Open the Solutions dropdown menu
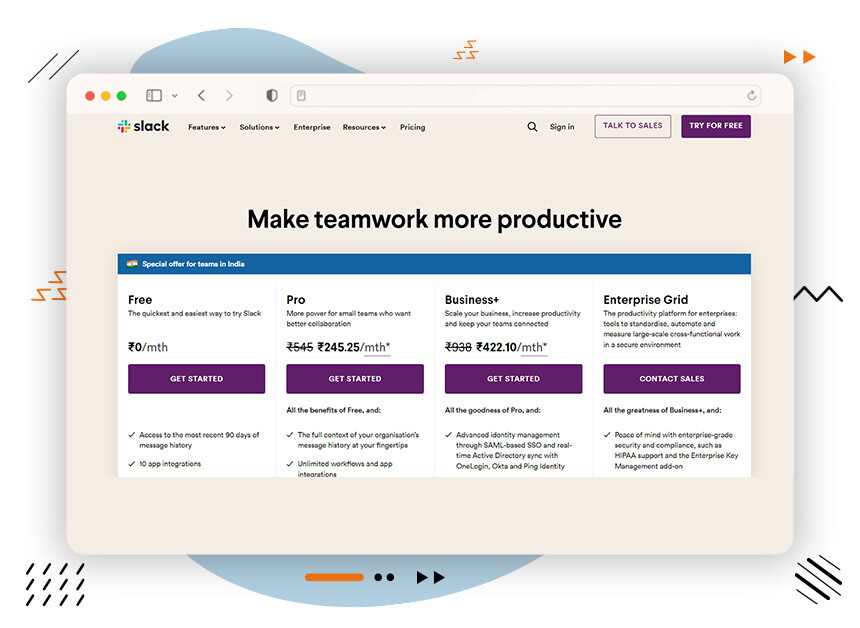The width and height of the screenshot is (860, 628). [259, 127]
